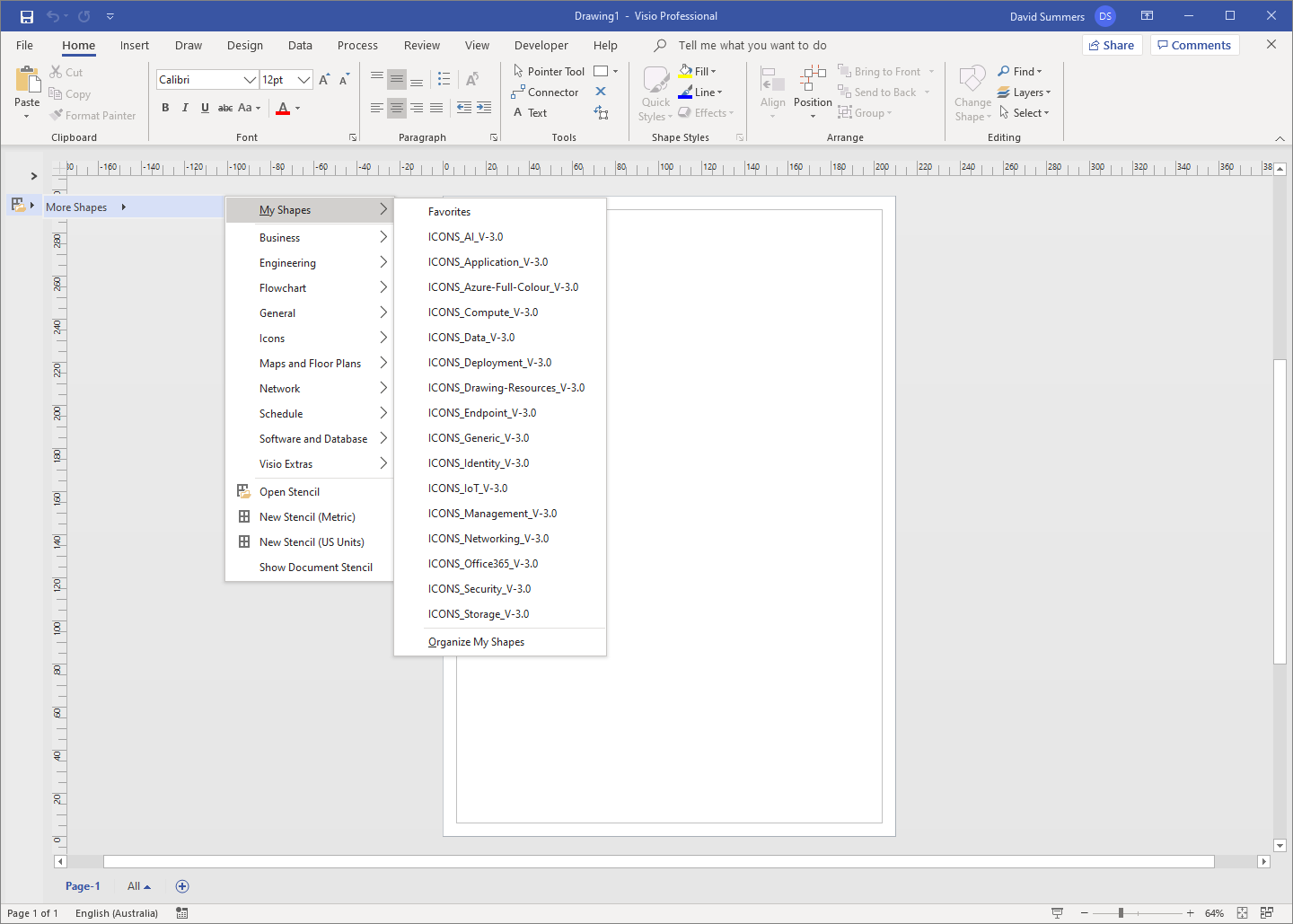Click the David Summers account avatar
The height and width of the screenshot is (924, 1293).
click(1105, 16)
